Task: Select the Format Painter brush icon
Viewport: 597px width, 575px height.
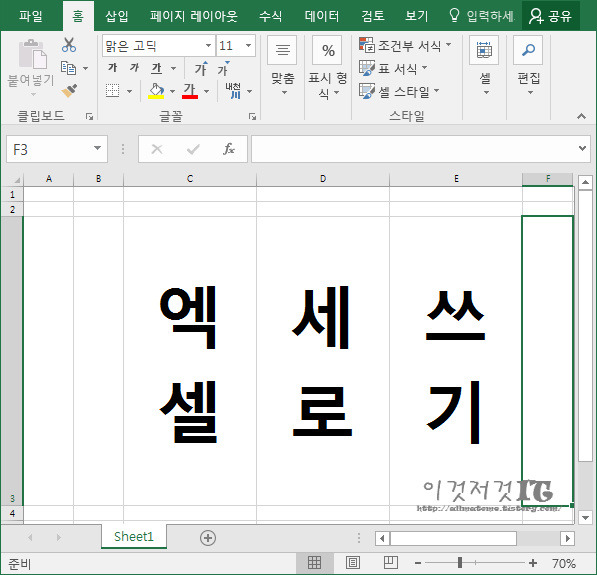Action: click(69, 91)
